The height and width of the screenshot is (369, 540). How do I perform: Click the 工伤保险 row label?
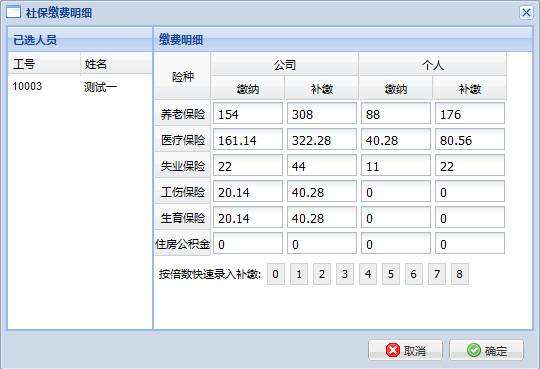[x=183, y=192]
